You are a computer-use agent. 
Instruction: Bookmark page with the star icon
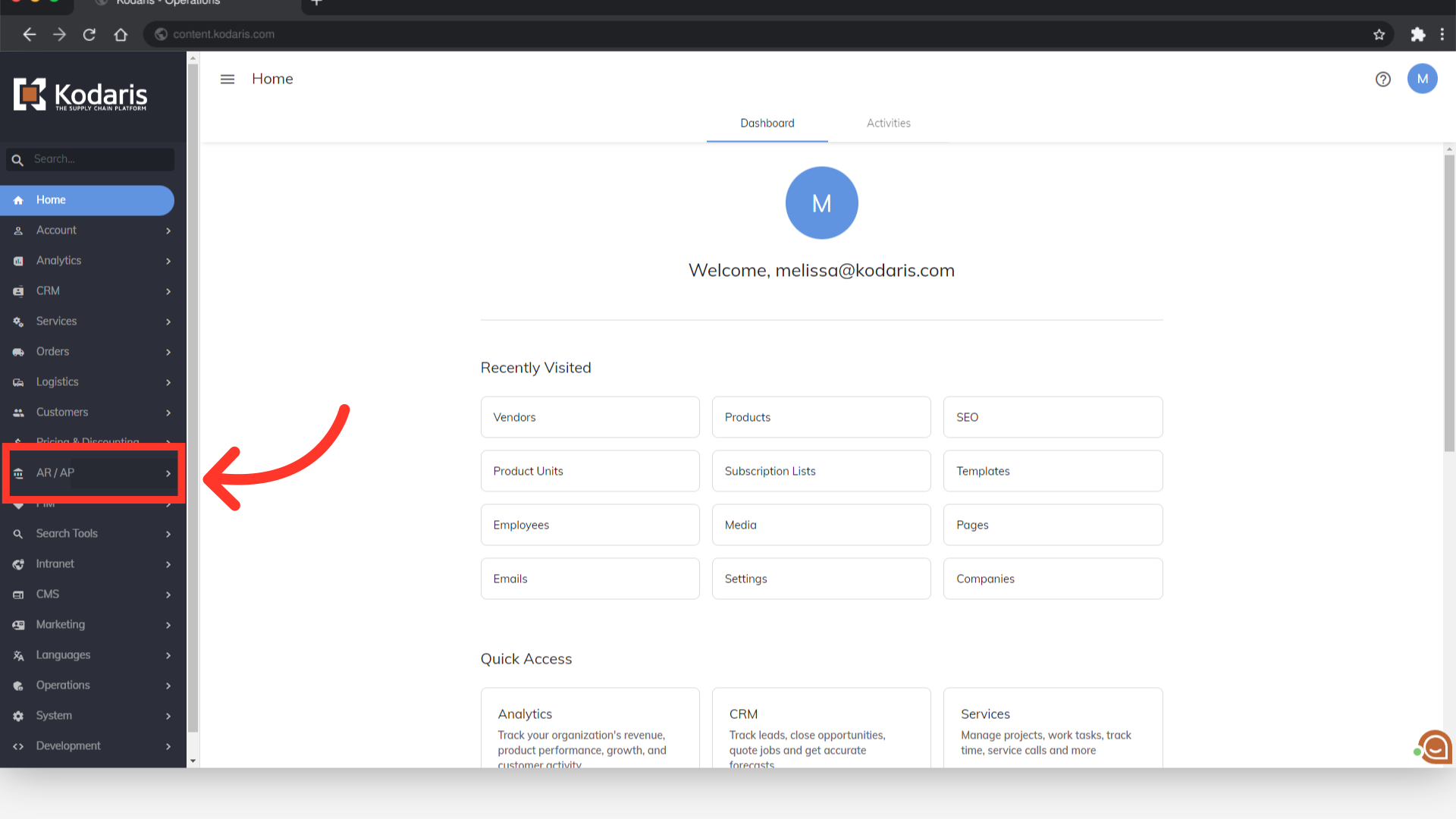[1379, 34]
